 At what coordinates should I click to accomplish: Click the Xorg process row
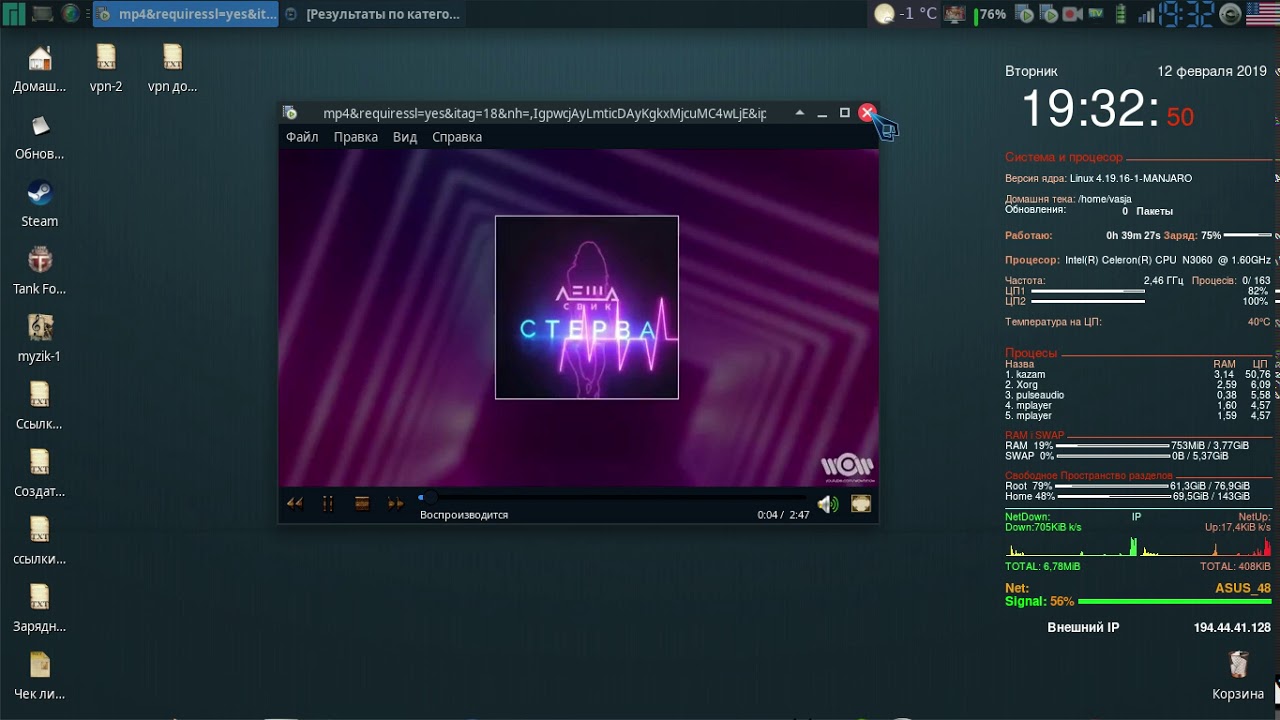pos(1138,385)
